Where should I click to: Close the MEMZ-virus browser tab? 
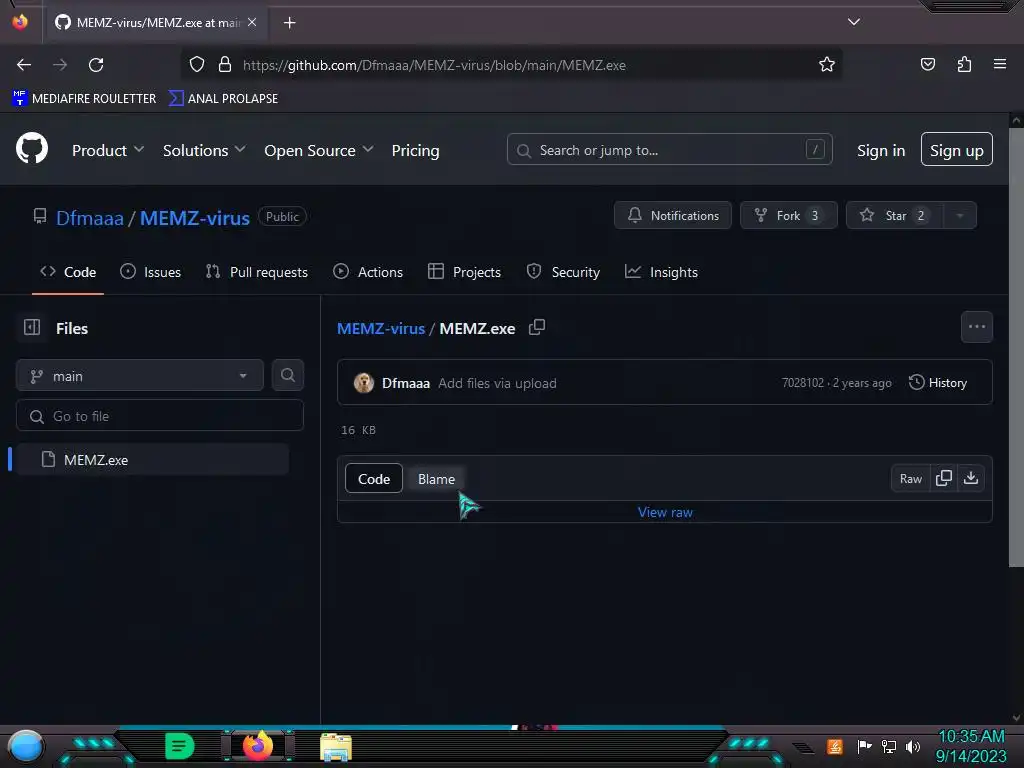pos(252,22)
